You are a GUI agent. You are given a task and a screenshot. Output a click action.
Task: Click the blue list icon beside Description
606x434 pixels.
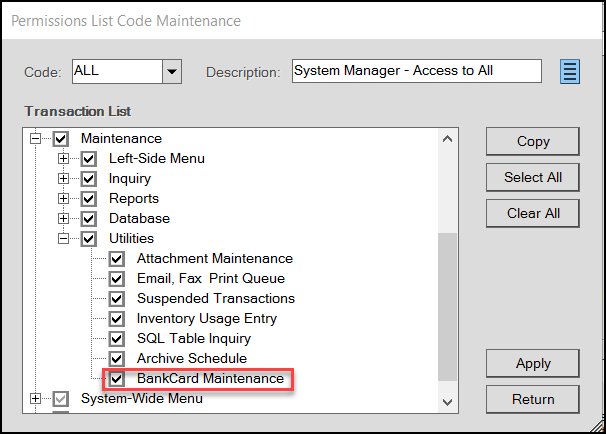tap(570, 71)
